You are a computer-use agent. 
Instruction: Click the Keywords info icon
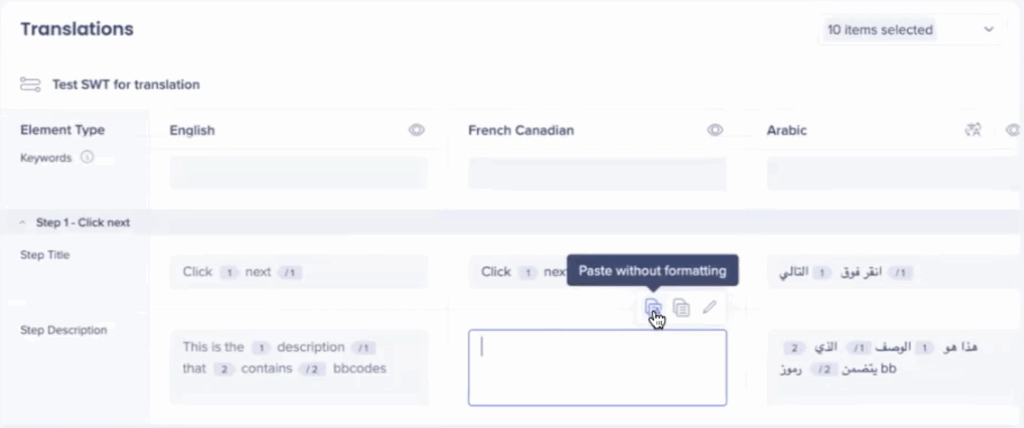(x=87, y=157)
